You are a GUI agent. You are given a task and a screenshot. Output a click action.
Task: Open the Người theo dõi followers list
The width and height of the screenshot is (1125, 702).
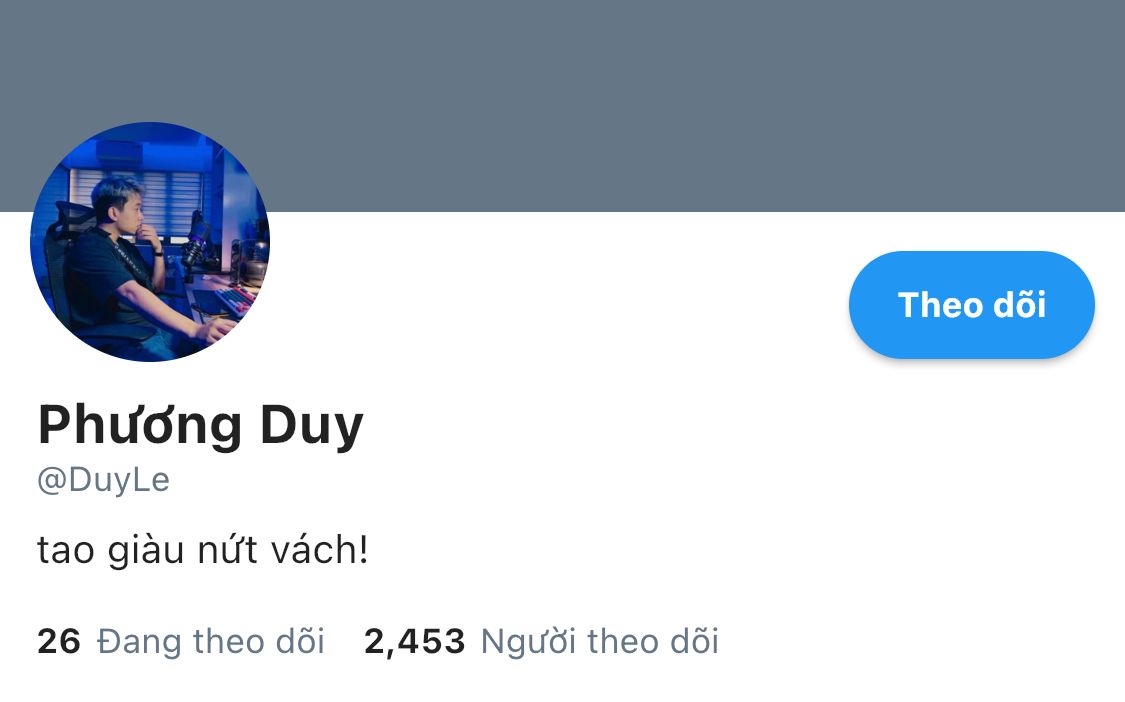pyautogui.click(x=599, y=641)
